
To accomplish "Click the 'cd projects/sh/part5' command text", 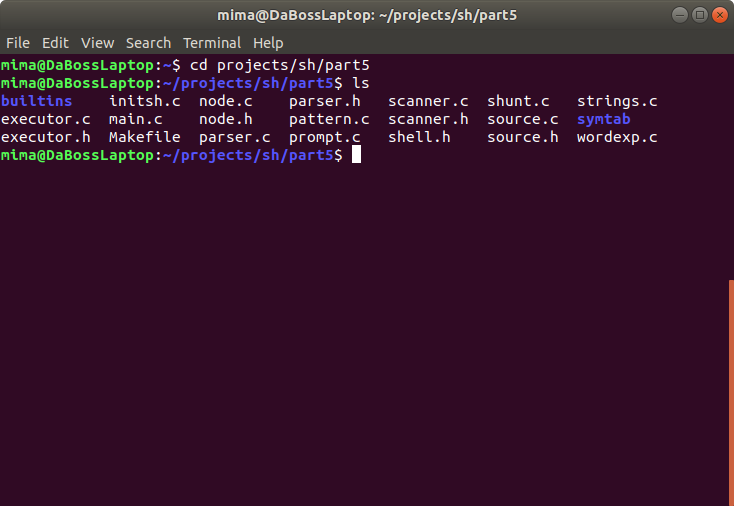I will [x=279, y=66].
